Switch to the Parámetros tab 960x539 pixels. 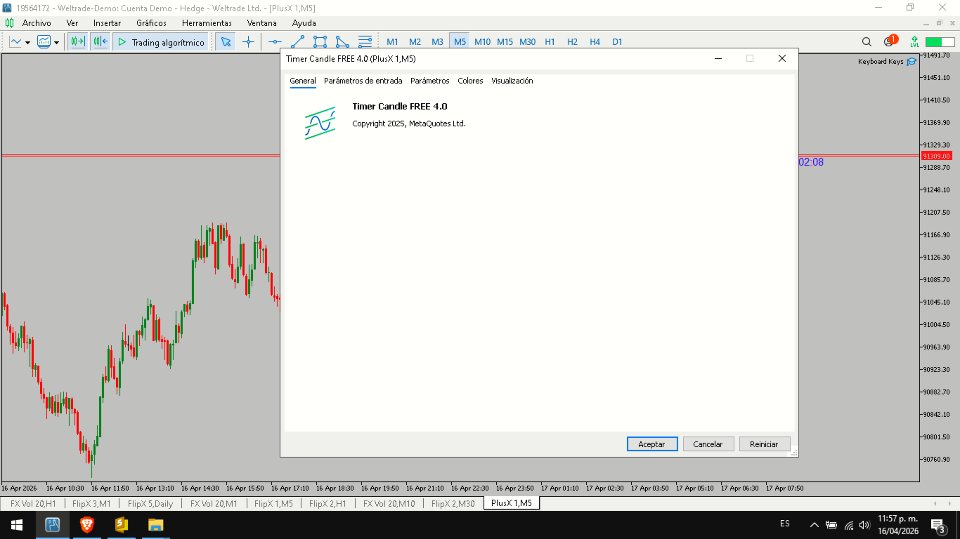pos(430,81)
